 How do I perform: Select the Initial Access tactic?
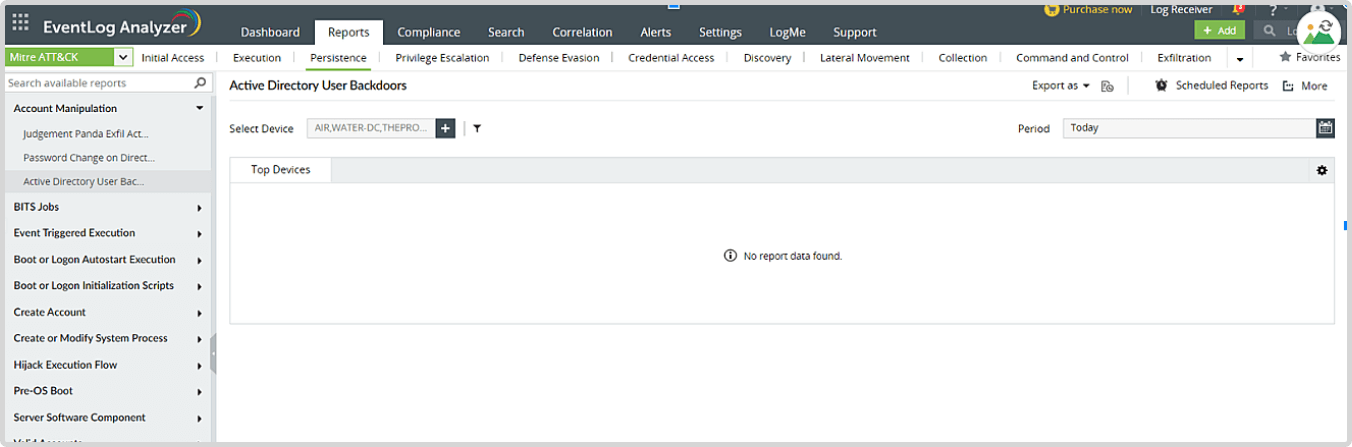pyautogui.click(x=173, y=58)
